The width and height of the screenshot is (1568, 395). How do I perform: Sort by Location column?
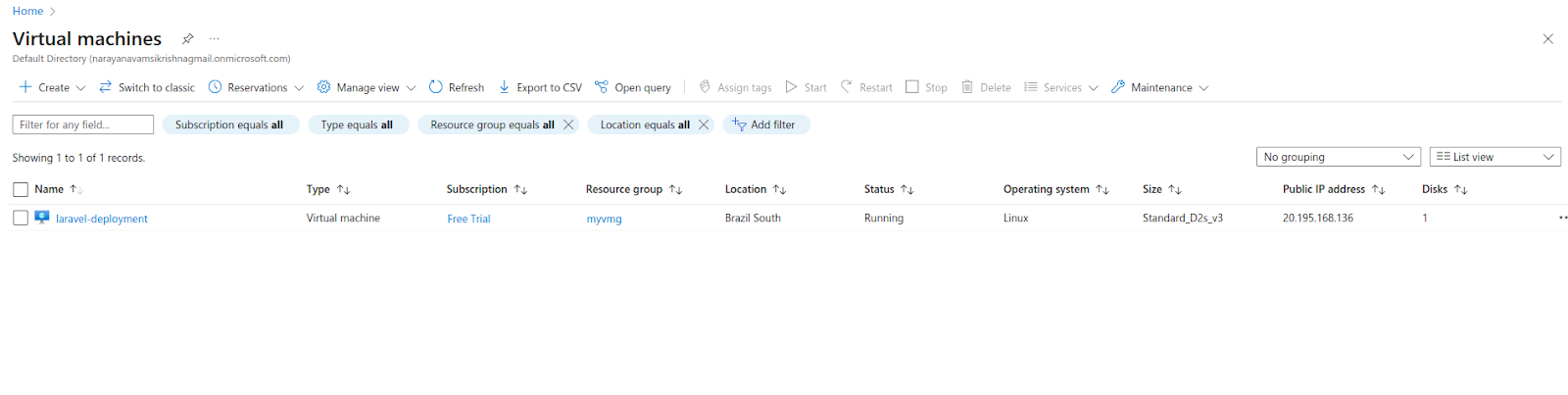pos(756,189)
